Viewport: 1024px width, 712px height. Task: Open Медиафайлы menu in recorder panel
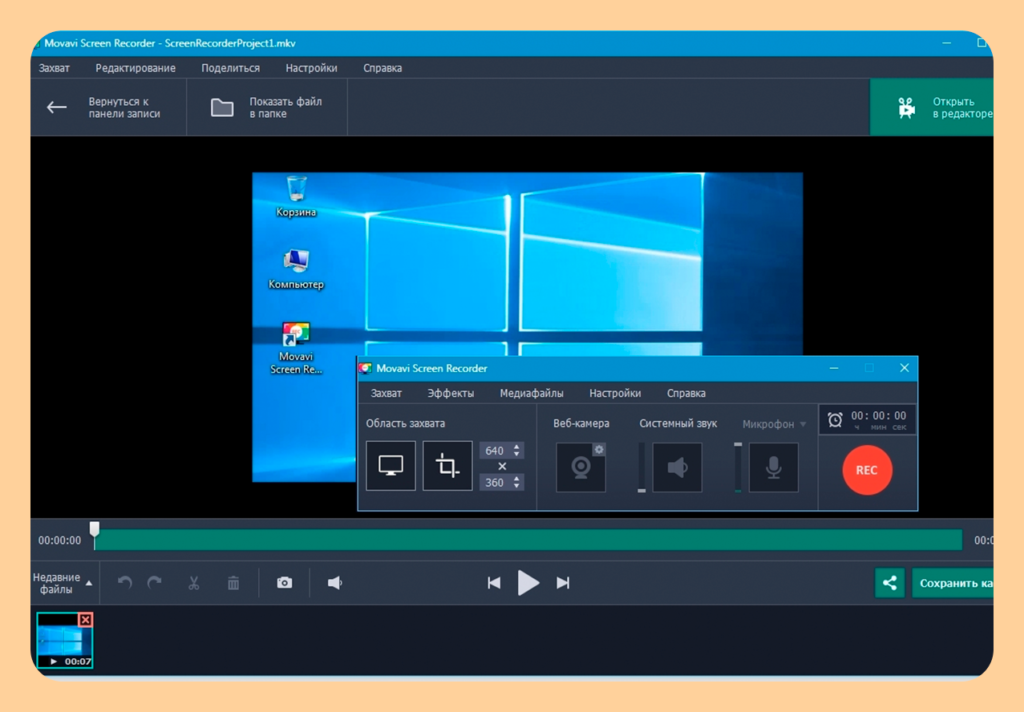click(532, 393)
